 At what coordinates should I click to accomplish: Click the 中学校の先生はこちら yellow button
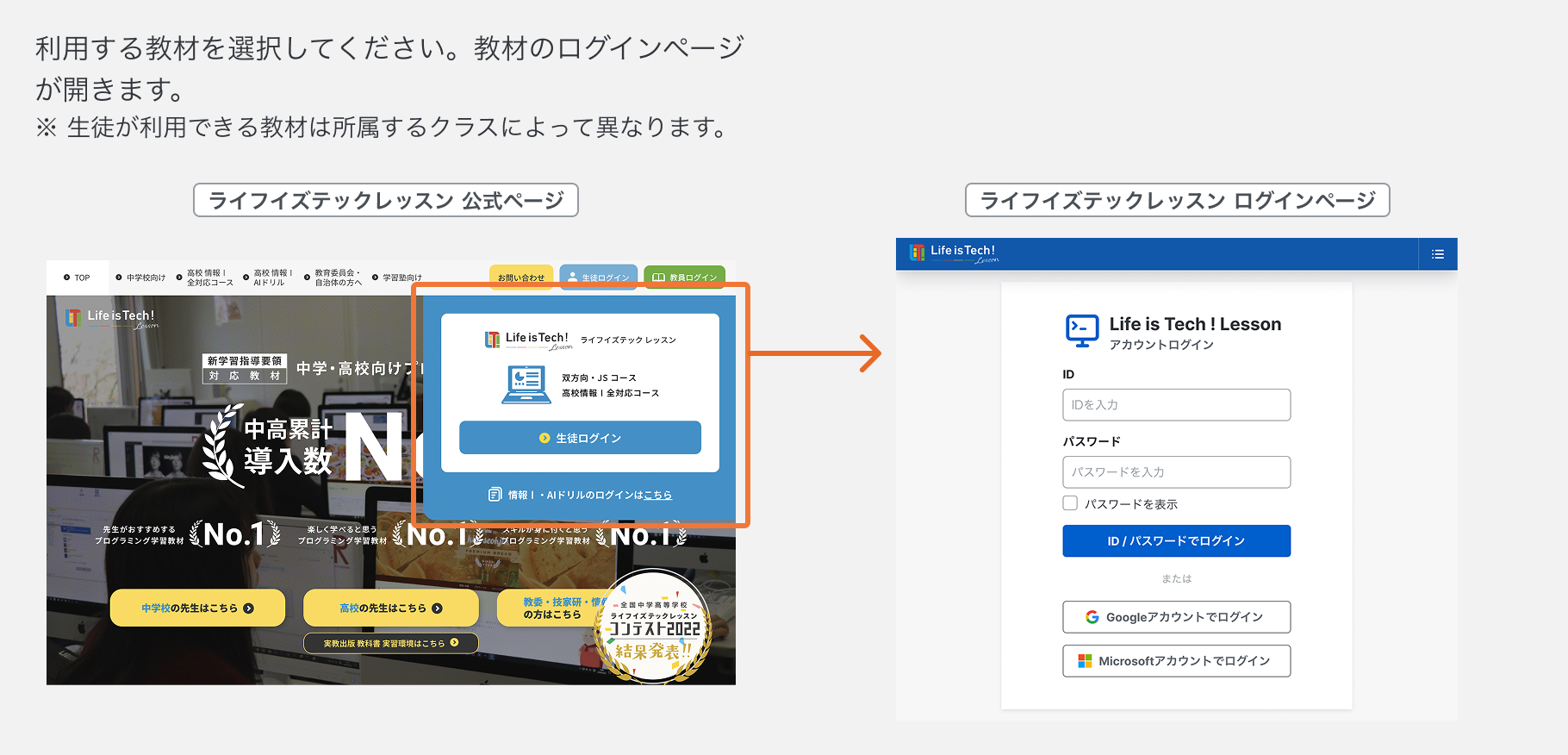click(197, 608)
